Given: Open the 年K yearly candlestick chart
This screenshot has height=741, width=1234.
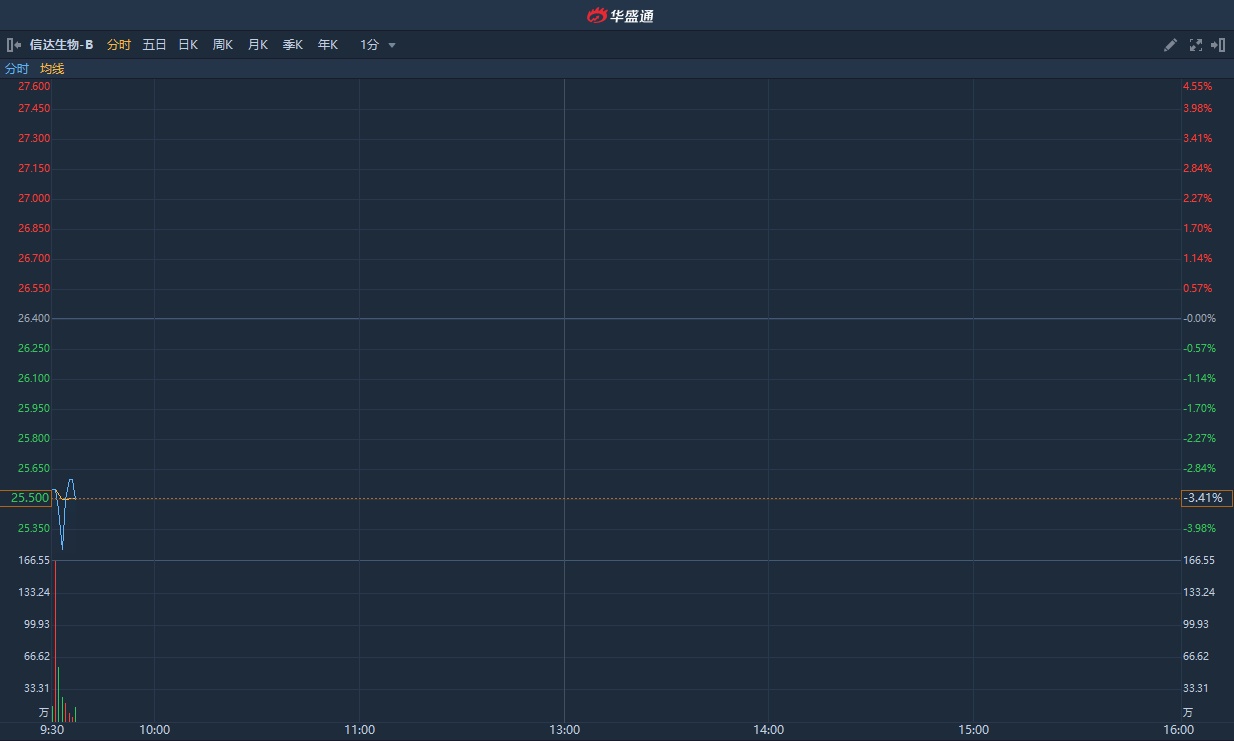Looking at the screenshot, I should 328,45.
